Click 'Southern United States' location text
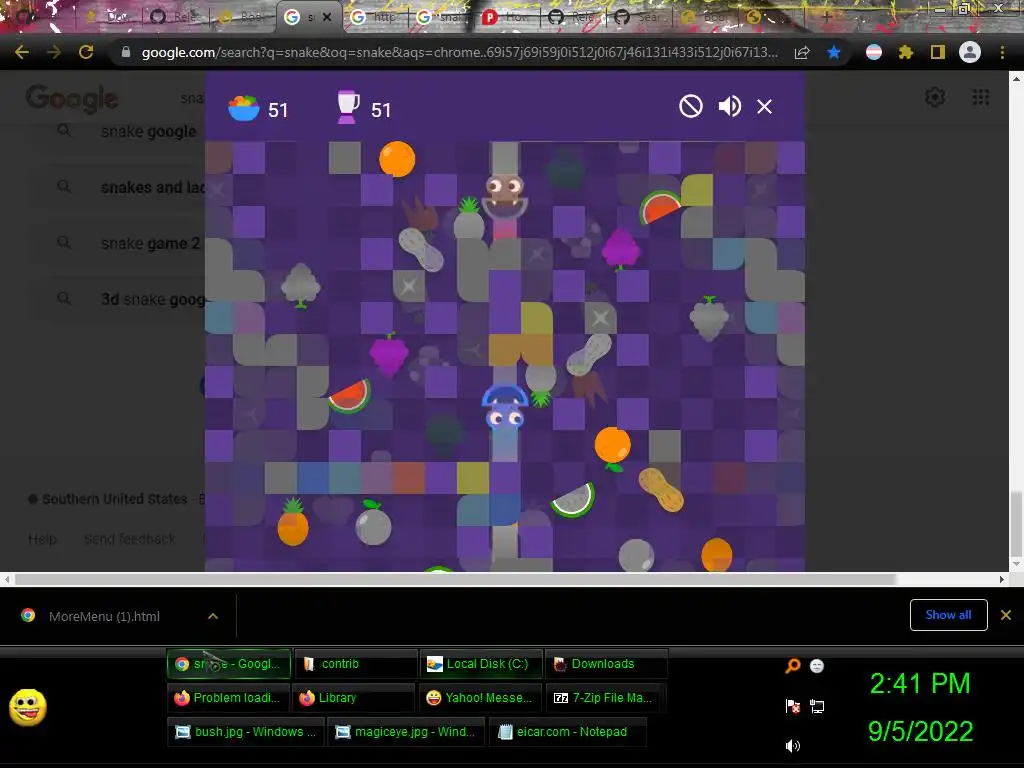 (x=114, y=499)
